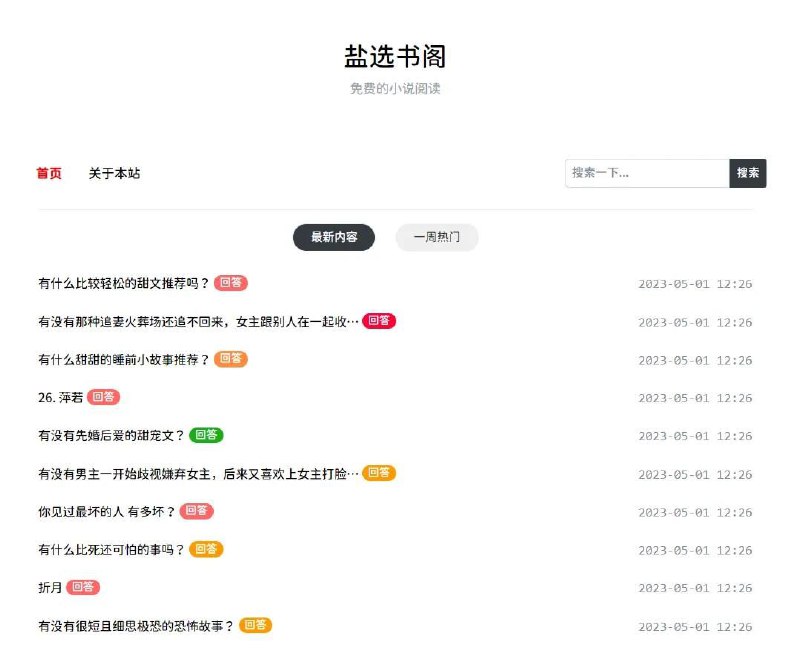Click 回答 tag beside 折月
Screen dimensions: 800x665
click(x=83, y=587)
